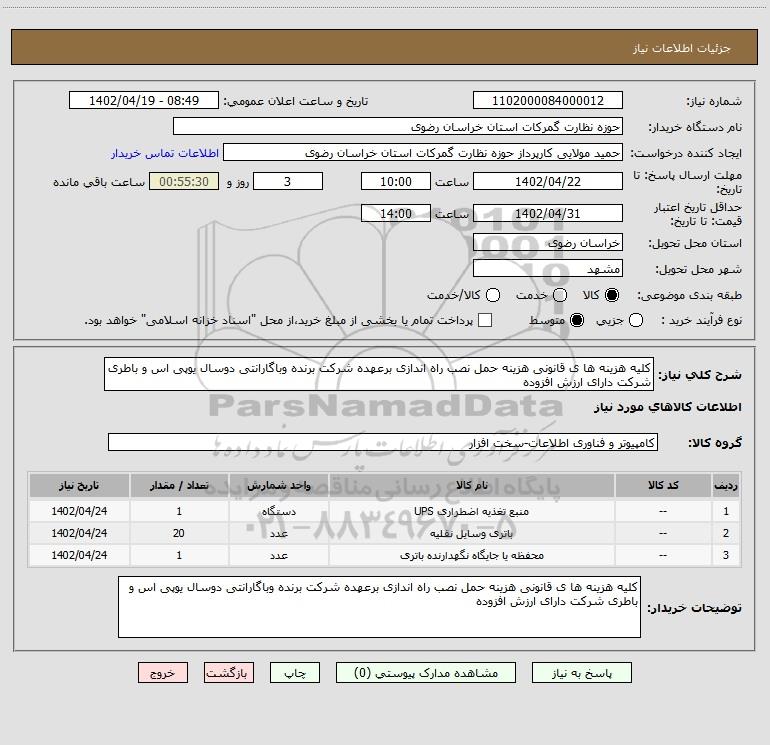The image size is (770, 745).
Task: Click the validity hour field 14:00
Action: 396,214
